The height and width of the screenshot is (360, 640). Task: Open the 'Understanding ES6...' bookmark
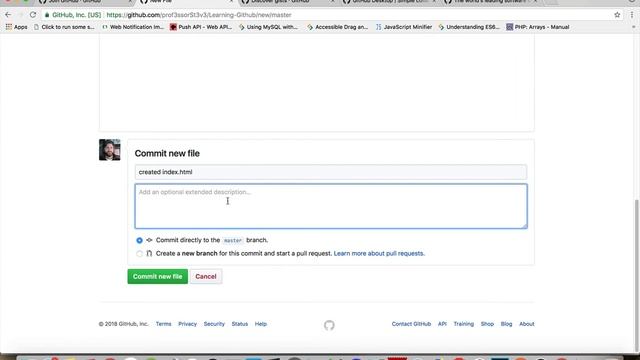469,27
